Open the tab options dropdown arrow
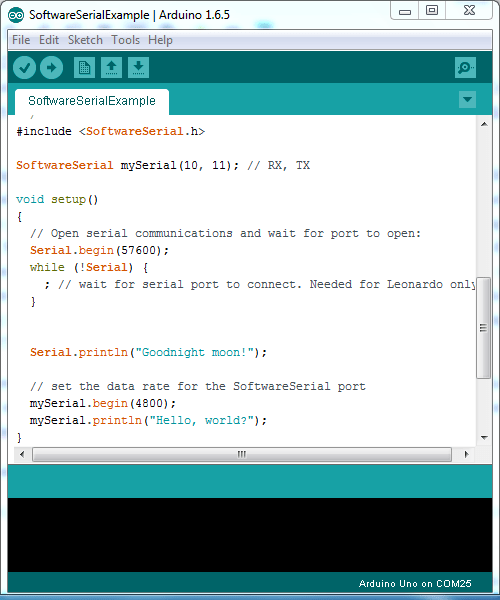 [x=467, y=99]
